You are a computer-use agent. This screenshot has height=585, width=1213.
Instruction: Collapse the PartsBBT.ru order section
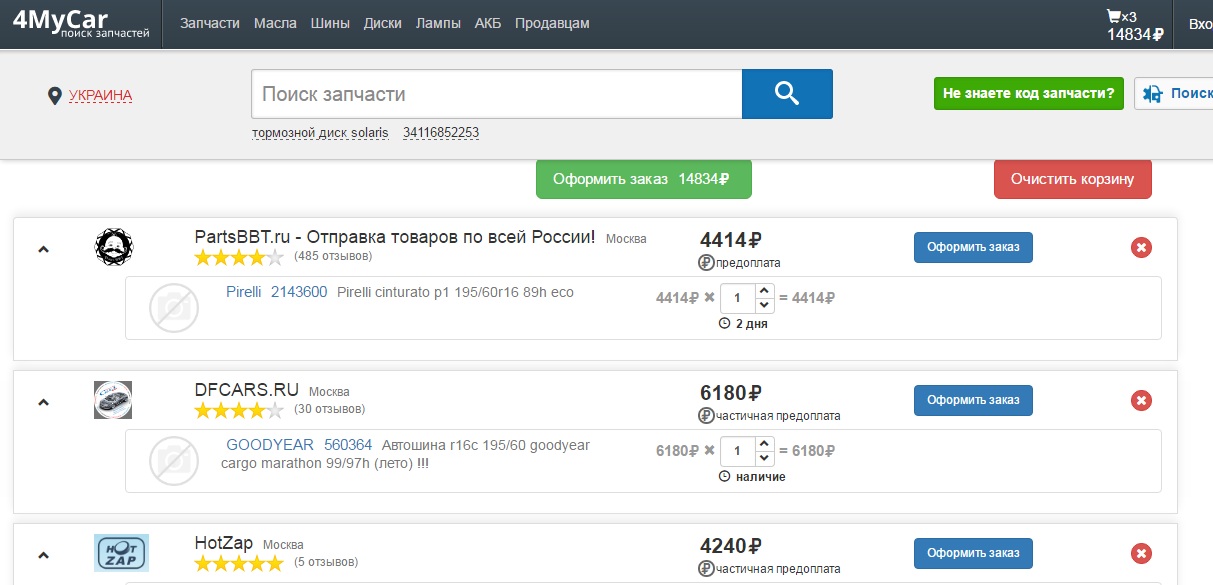click(43, 249)
